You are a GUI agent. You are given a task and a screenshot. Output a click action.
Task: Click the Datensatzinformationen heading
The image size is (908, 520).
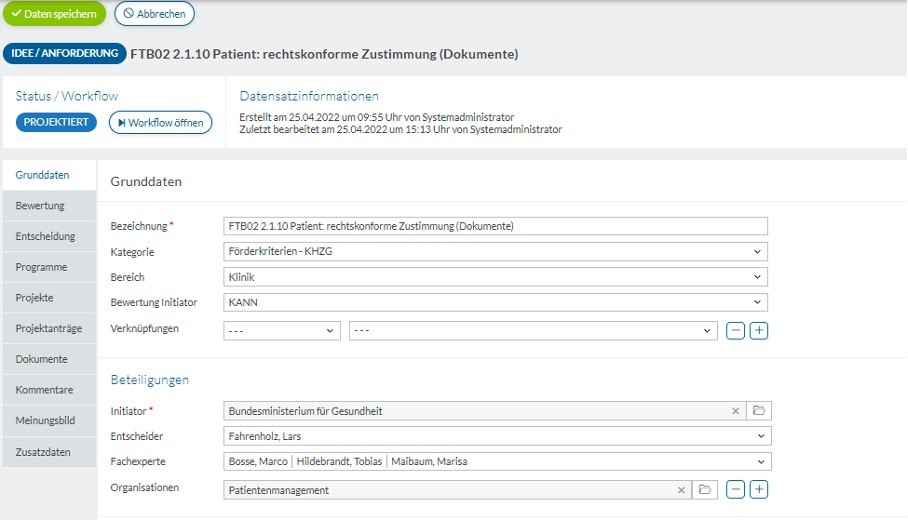point(309,96)
